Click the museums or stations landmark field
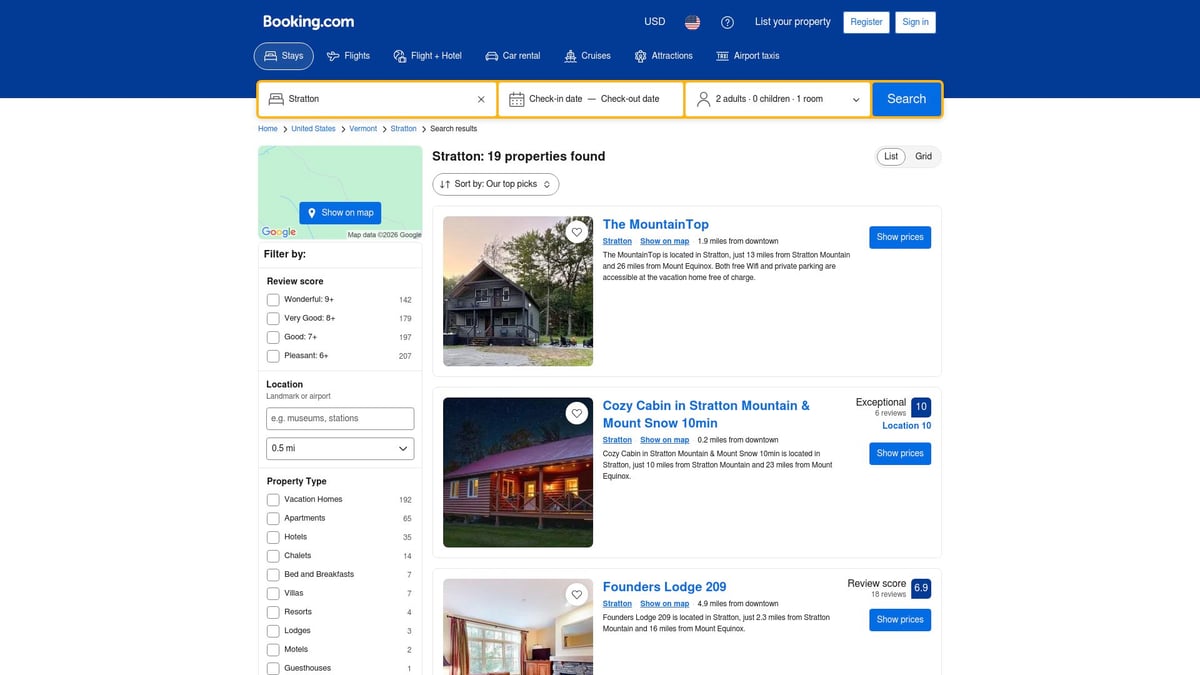Image resolution: width=1200 pixels, height=675 pixels. pos(339,418)
